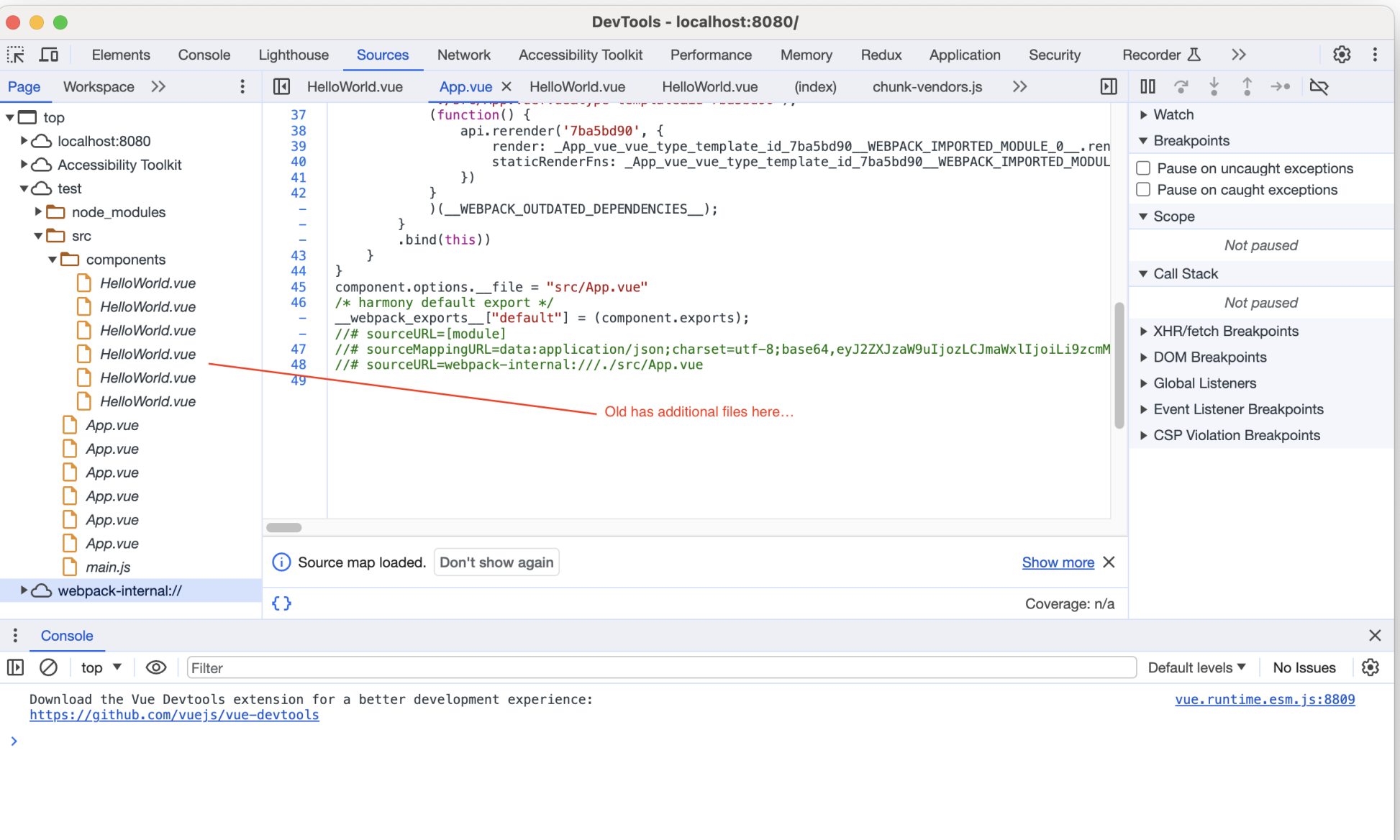Expand XHR/fetch Breakpoints section
The width and height of the screenshot is (1400, 840).
[1143, 332]
